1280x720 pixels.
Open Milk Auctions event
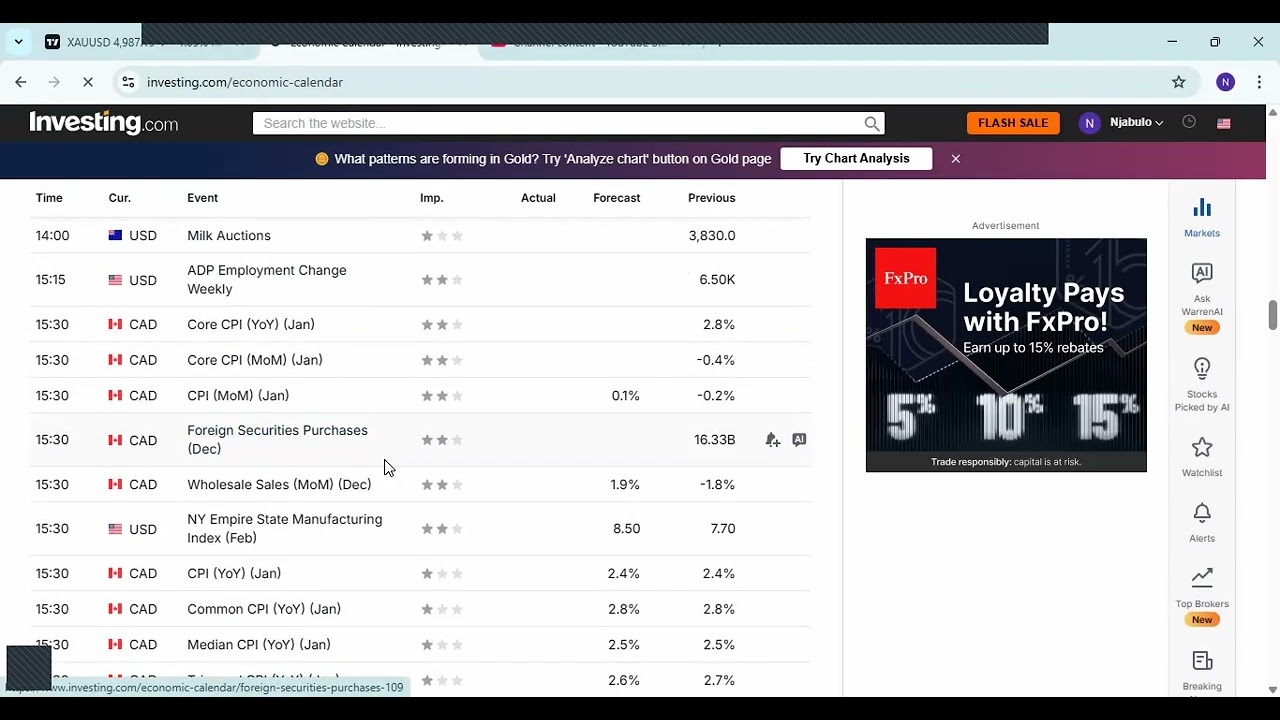click(229, 236)
